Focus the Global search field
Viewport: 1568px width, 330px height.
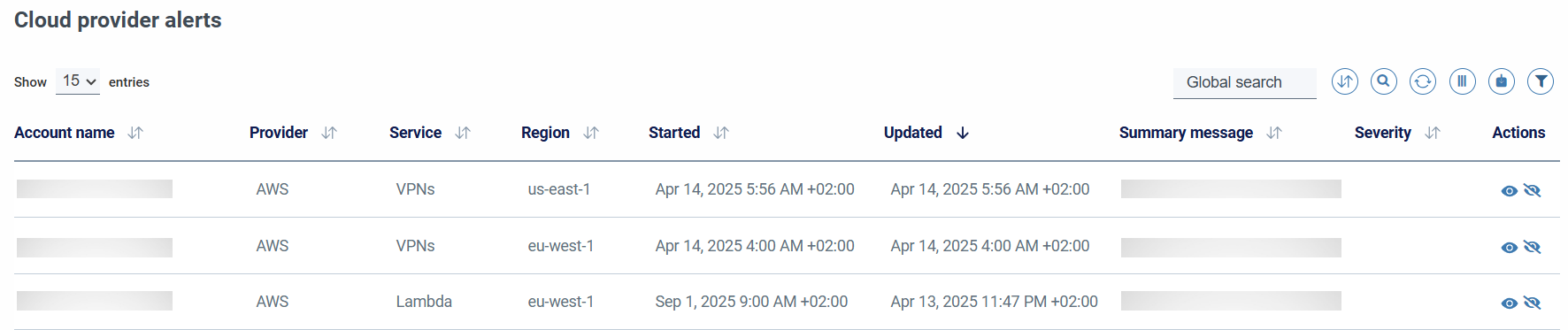coord(1244,82)
